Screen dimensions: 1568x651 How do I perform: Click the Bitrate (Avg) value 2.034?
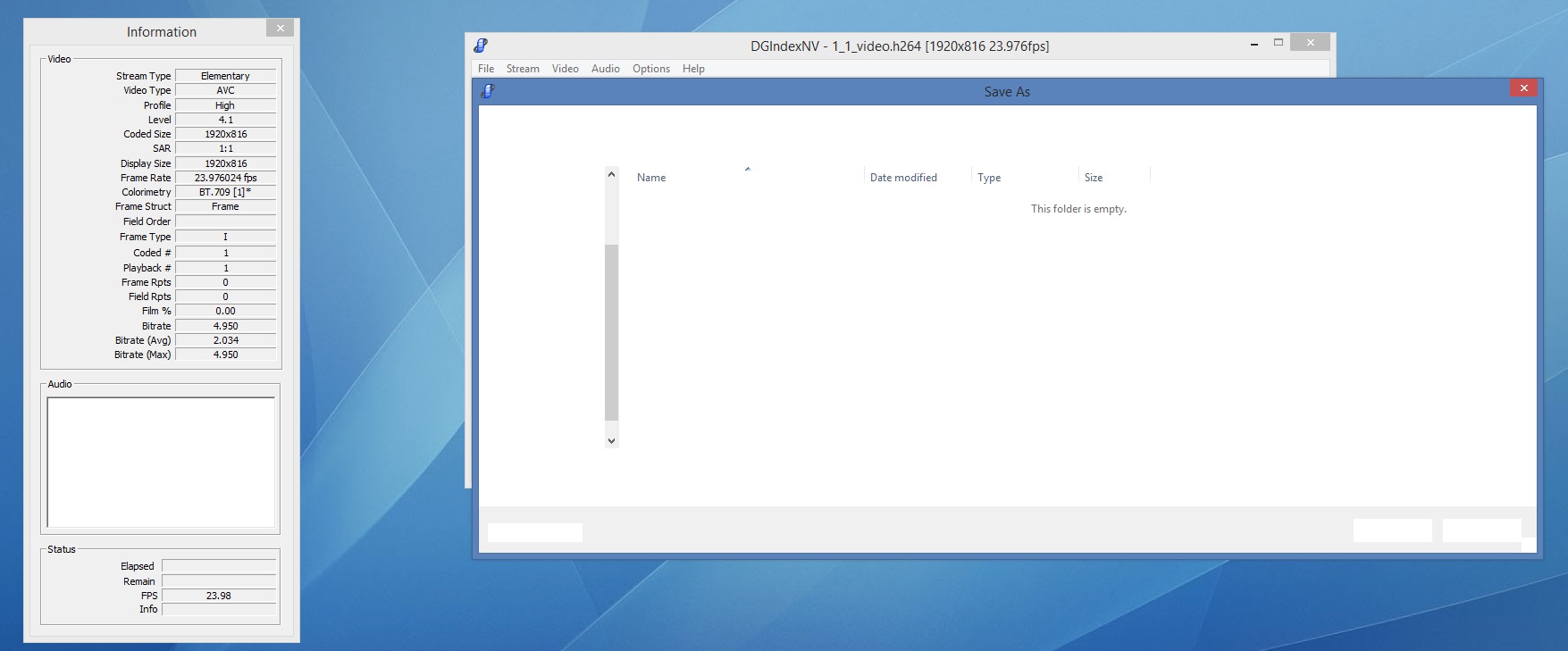pos(225,340)
